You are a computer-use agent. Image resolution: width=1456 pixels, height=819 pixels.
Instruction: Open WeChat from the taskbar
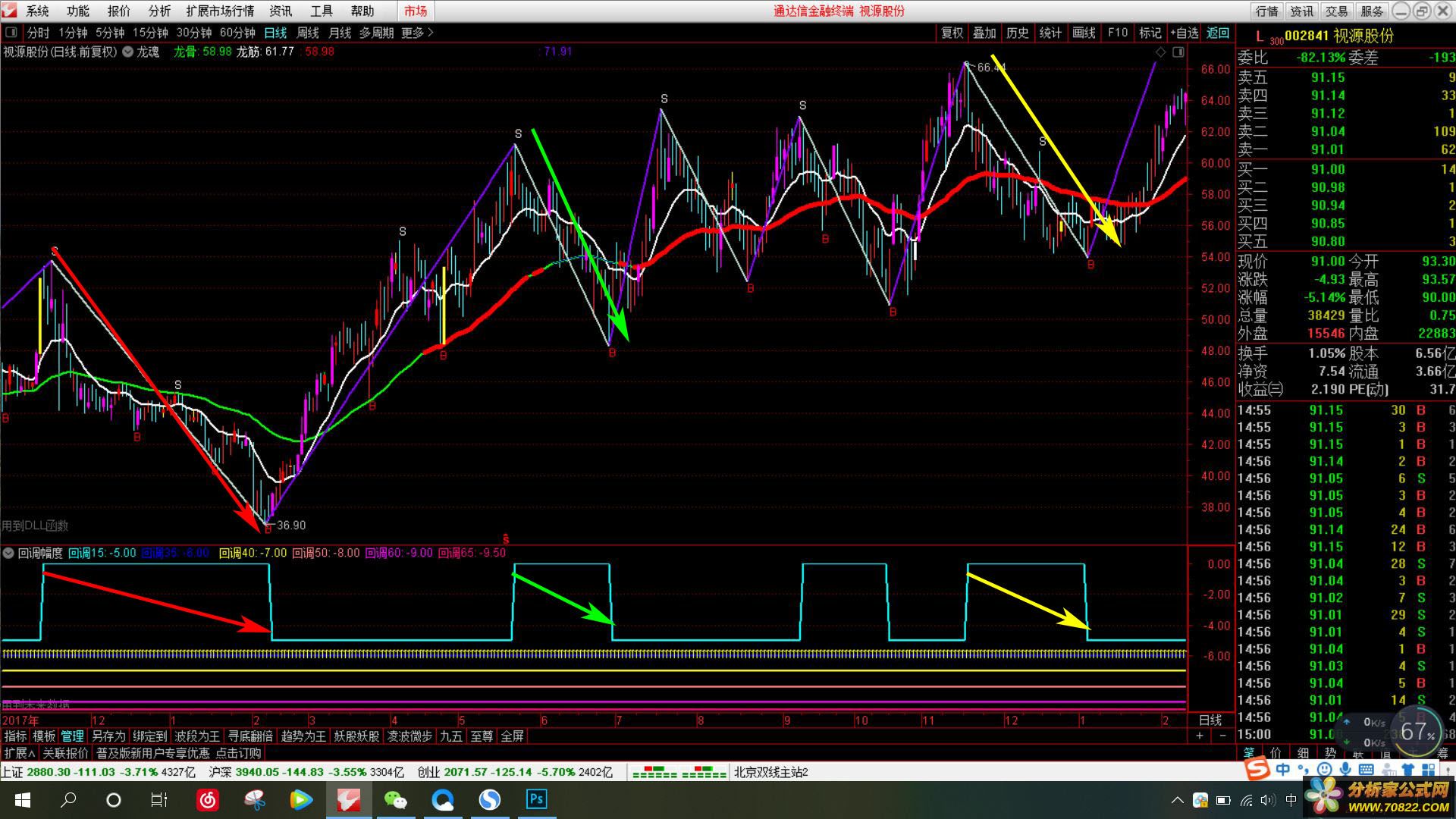click(x=395, y=800)
